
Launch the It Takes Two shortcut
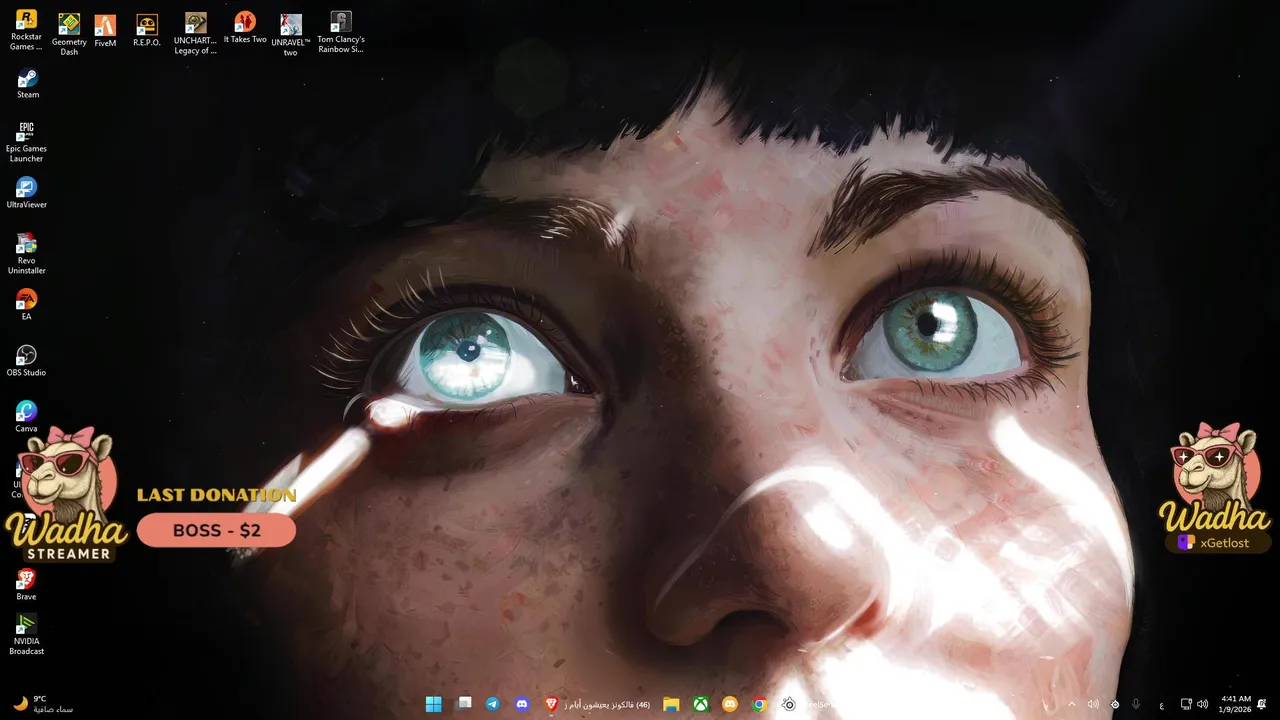245,29
